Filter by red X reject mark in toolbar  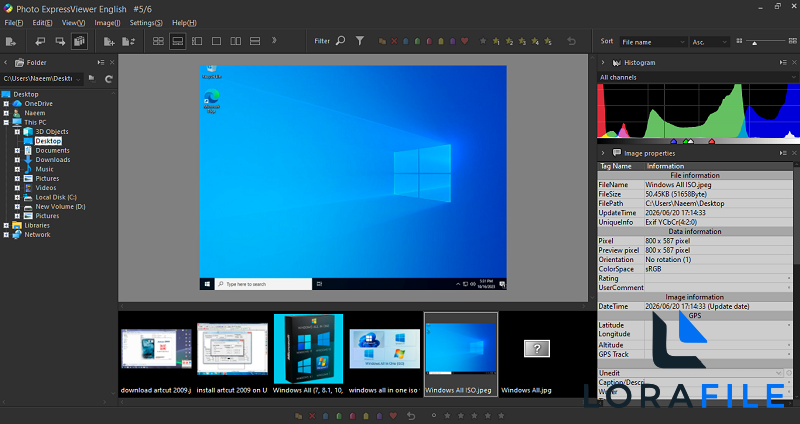(394, 41)
